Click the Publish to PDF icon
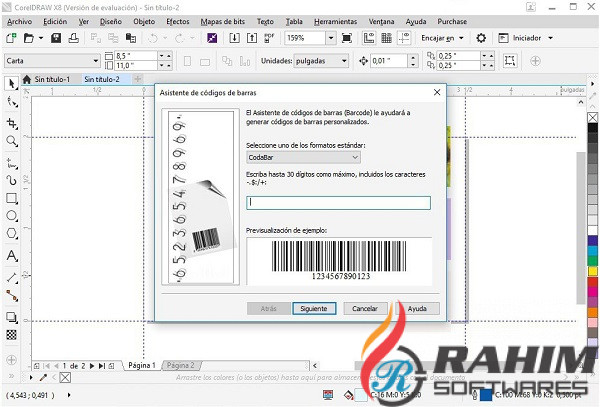600x407 pixels. [269, 38]
